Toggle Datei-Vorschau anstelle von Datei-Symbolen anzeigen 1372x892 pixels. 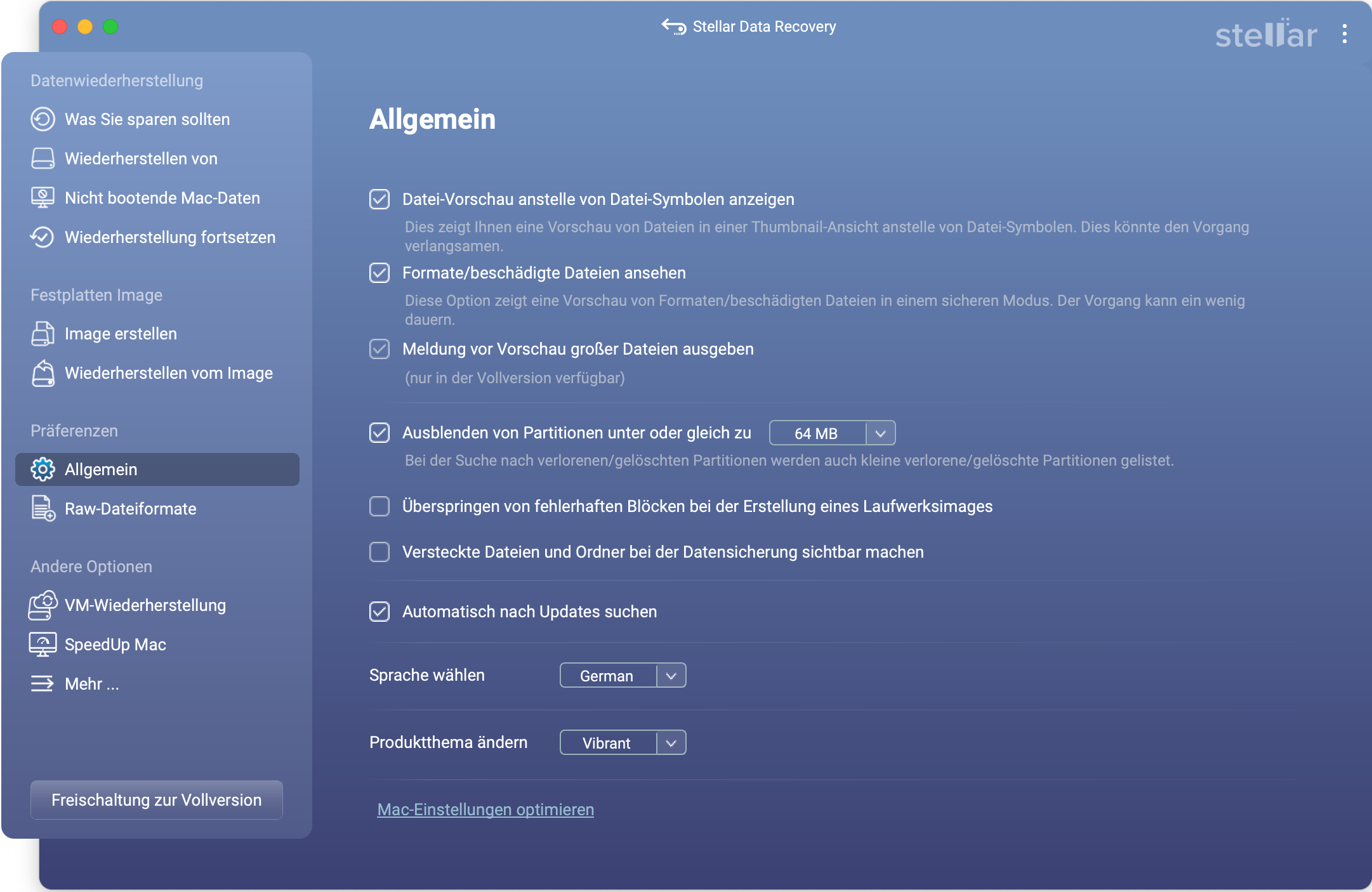380,199
